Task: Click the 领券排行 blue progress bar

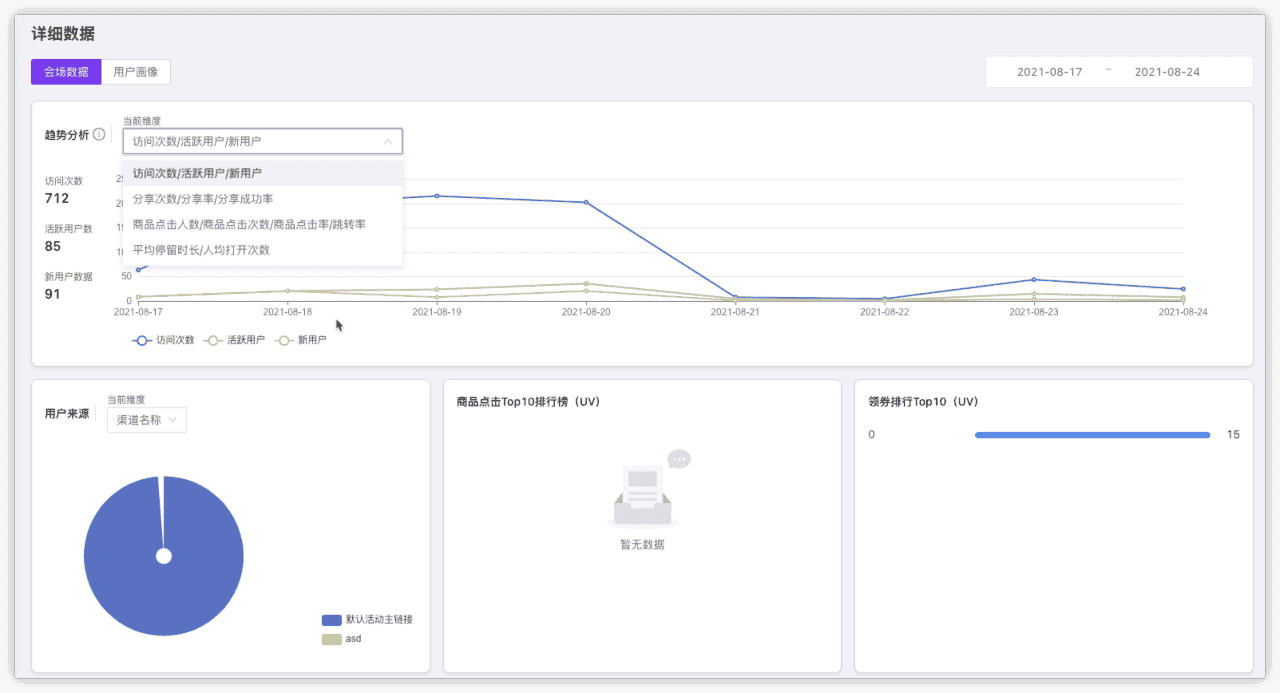Action: (x=1092, y=435)
